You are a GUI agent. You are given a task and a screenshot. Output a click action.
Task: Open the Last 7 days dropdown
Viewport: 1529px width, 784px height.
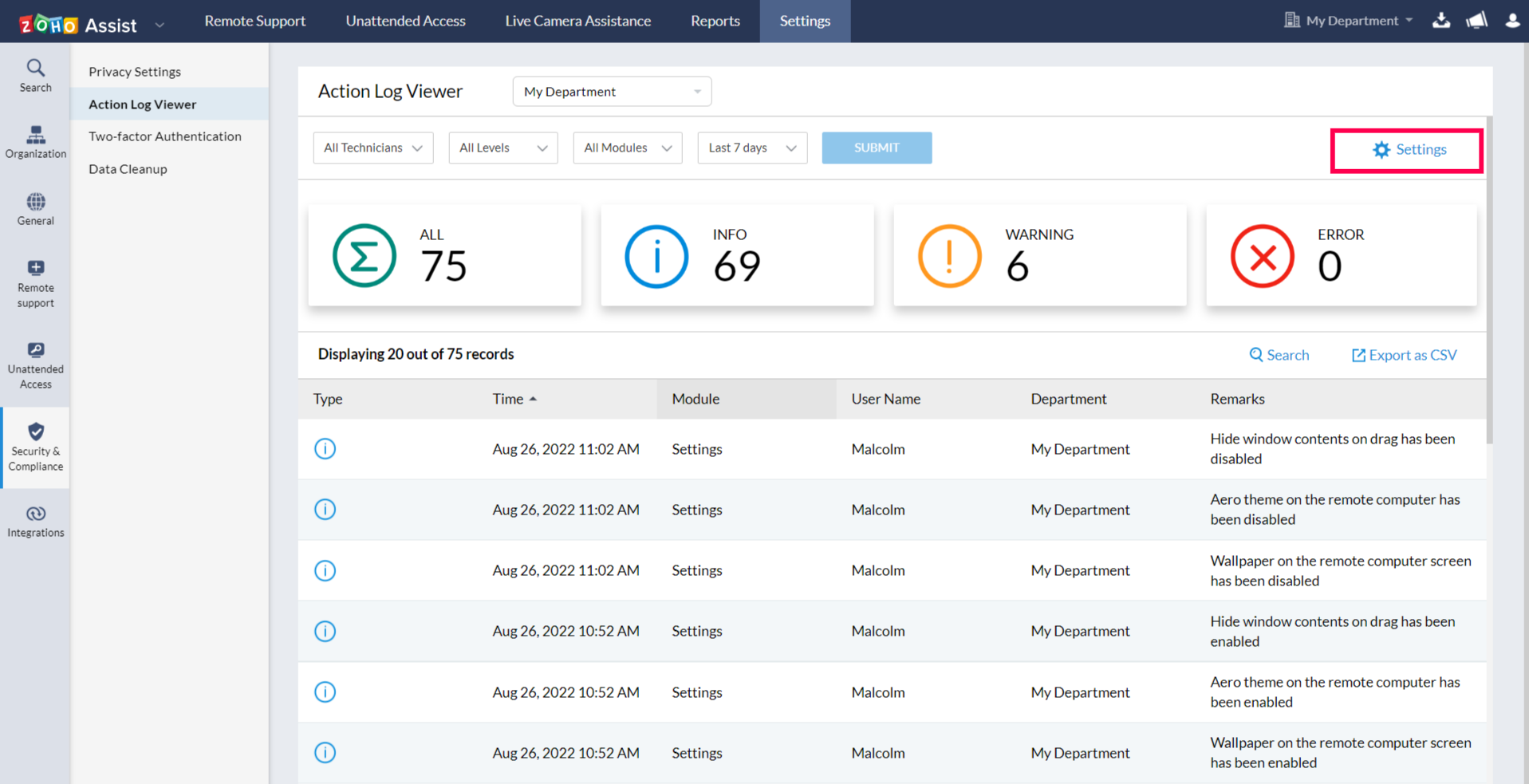tap(752, 148)
